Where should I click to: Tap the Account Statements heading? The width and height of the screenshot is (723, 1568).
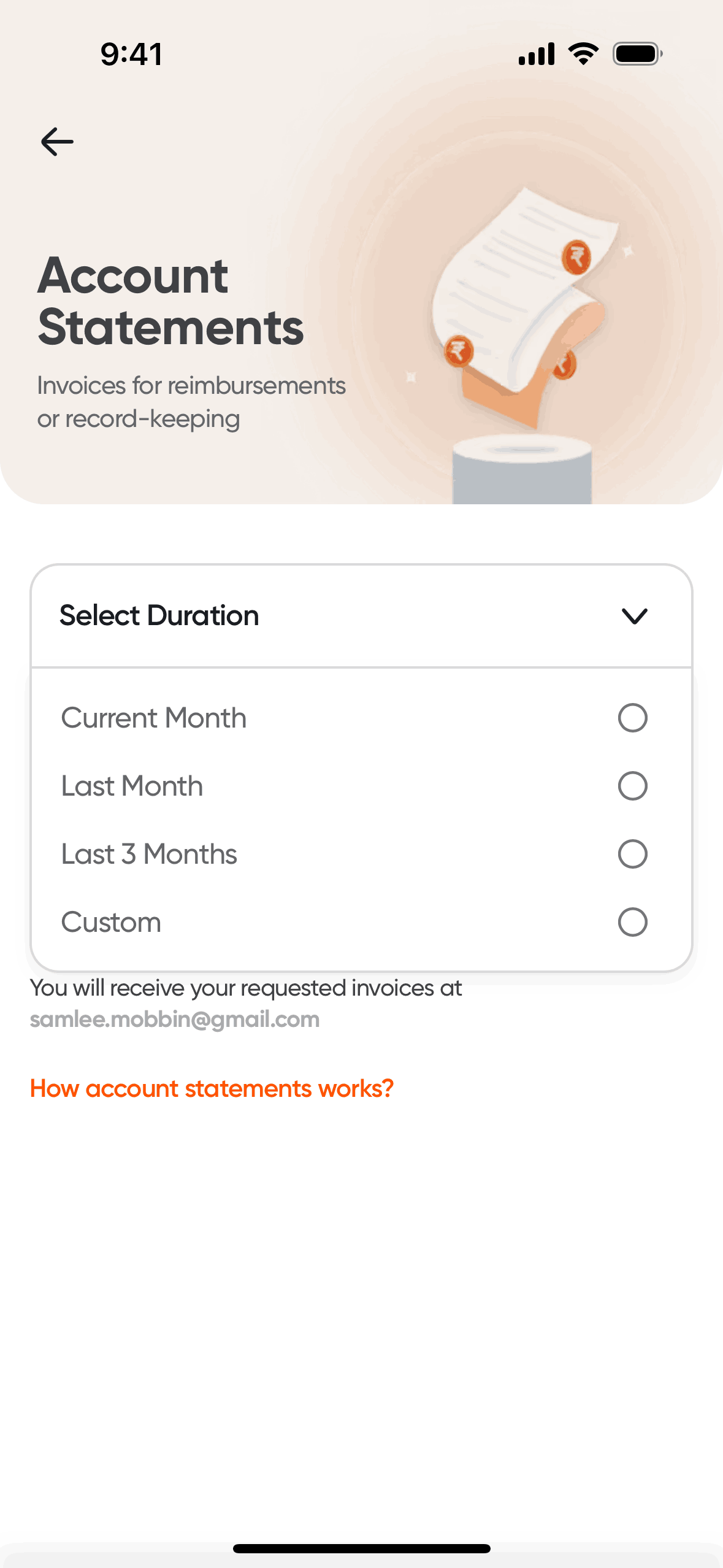pyautogui.click(x=170, y=301)
